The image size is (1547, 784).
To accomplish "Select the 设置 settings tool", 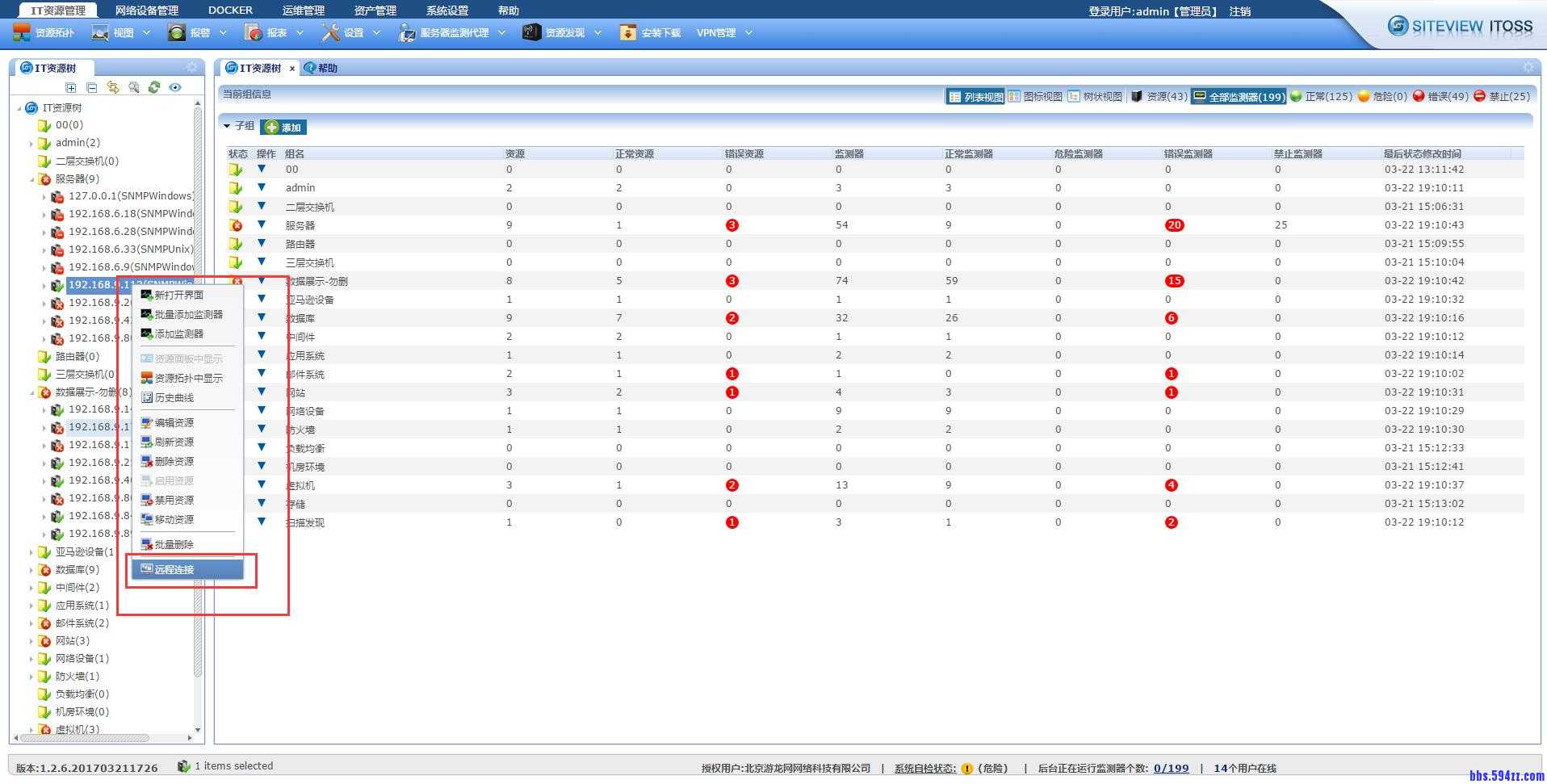I will click(x=351, y=32).
